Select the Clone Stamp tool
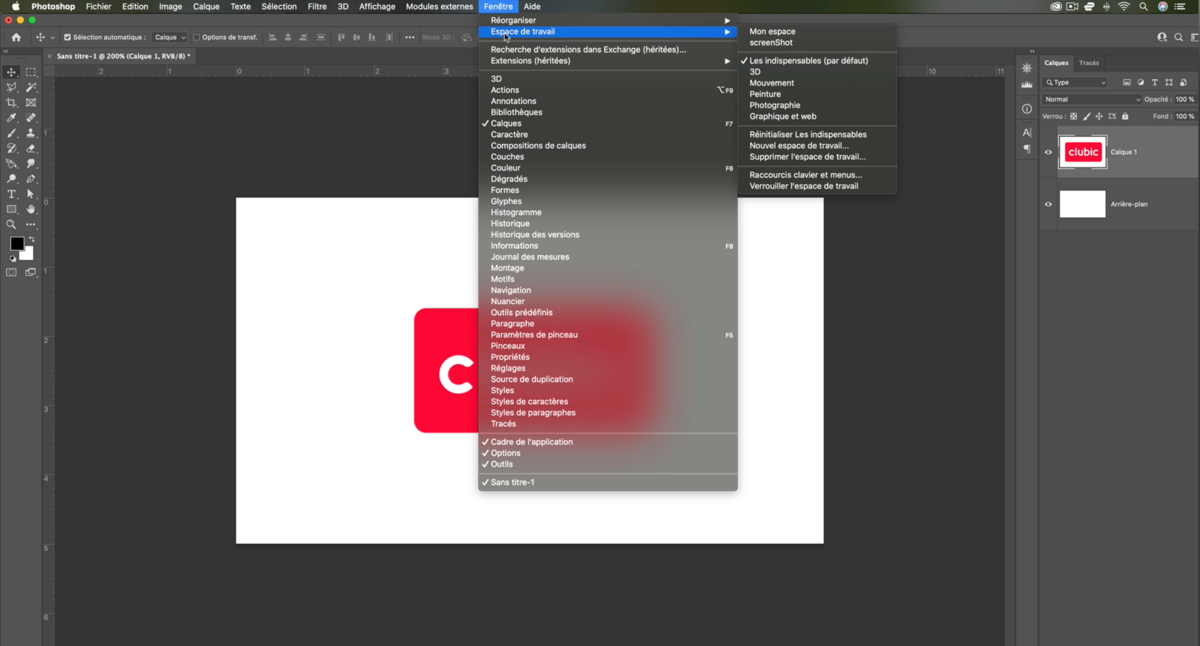Screen dimensions: 1200x646 [x=31, y=133]
